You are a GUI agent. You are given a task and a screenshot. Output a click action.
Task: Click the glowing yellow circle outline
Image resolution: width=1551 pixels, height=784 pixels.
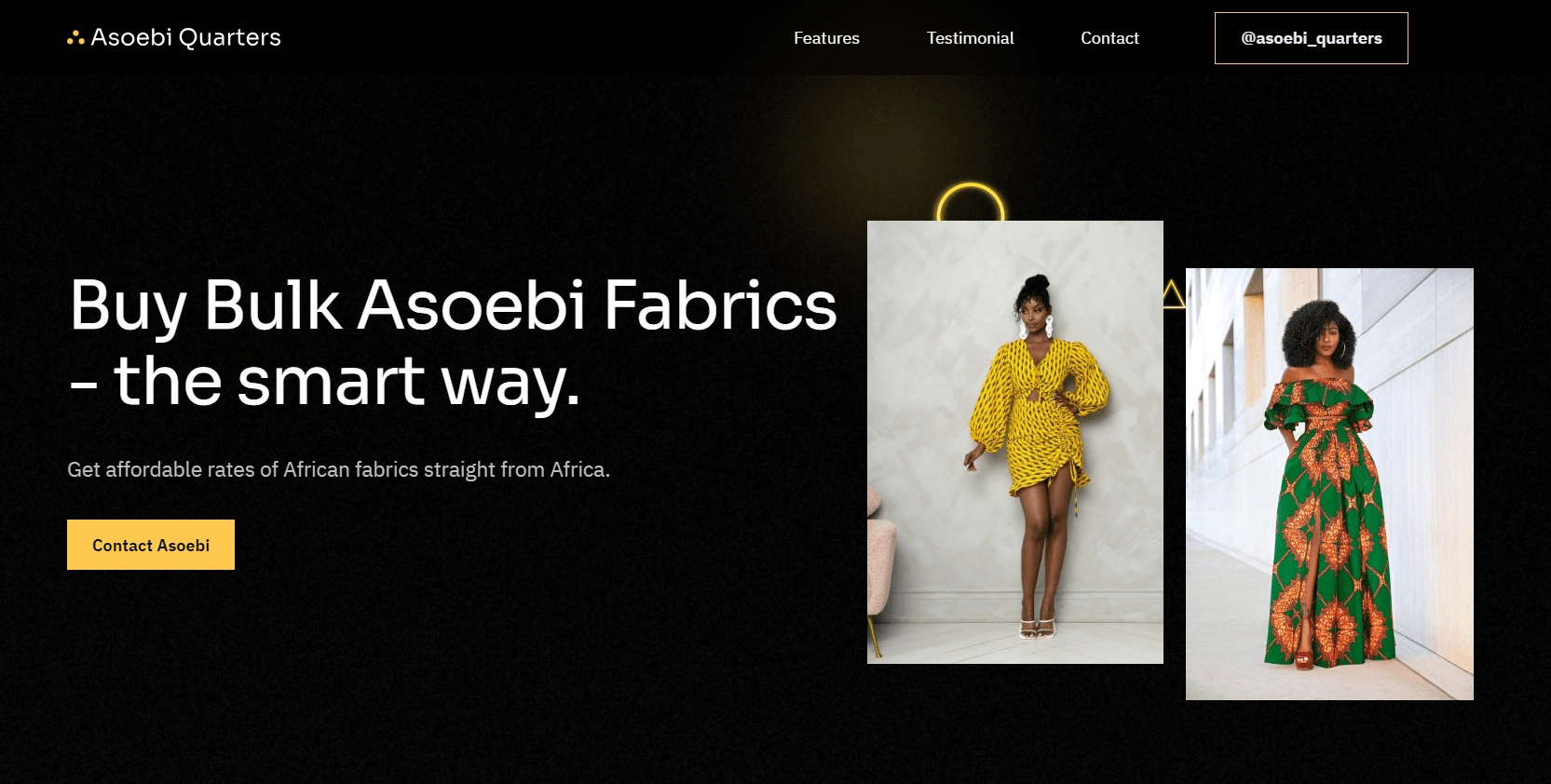tap(971, 203)
